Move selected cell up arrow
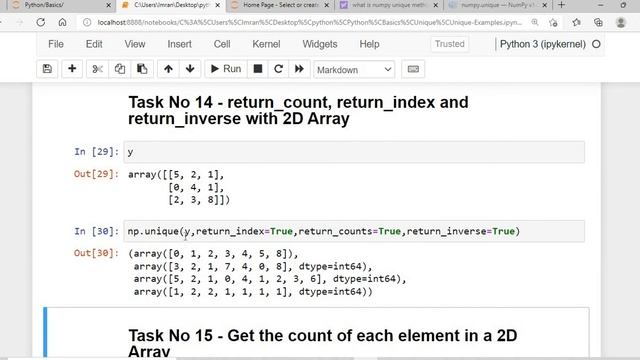 point(168,69)
